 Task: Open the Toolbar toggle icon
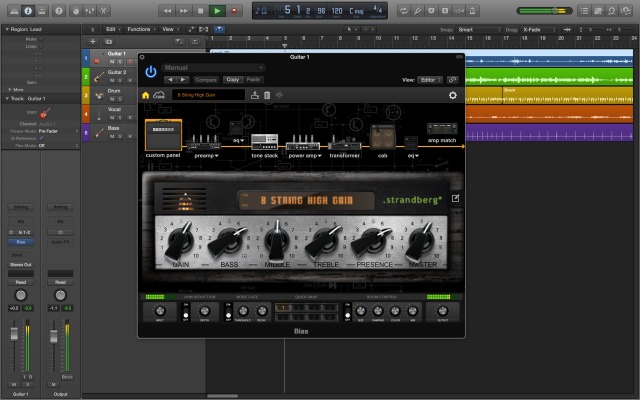42,11
